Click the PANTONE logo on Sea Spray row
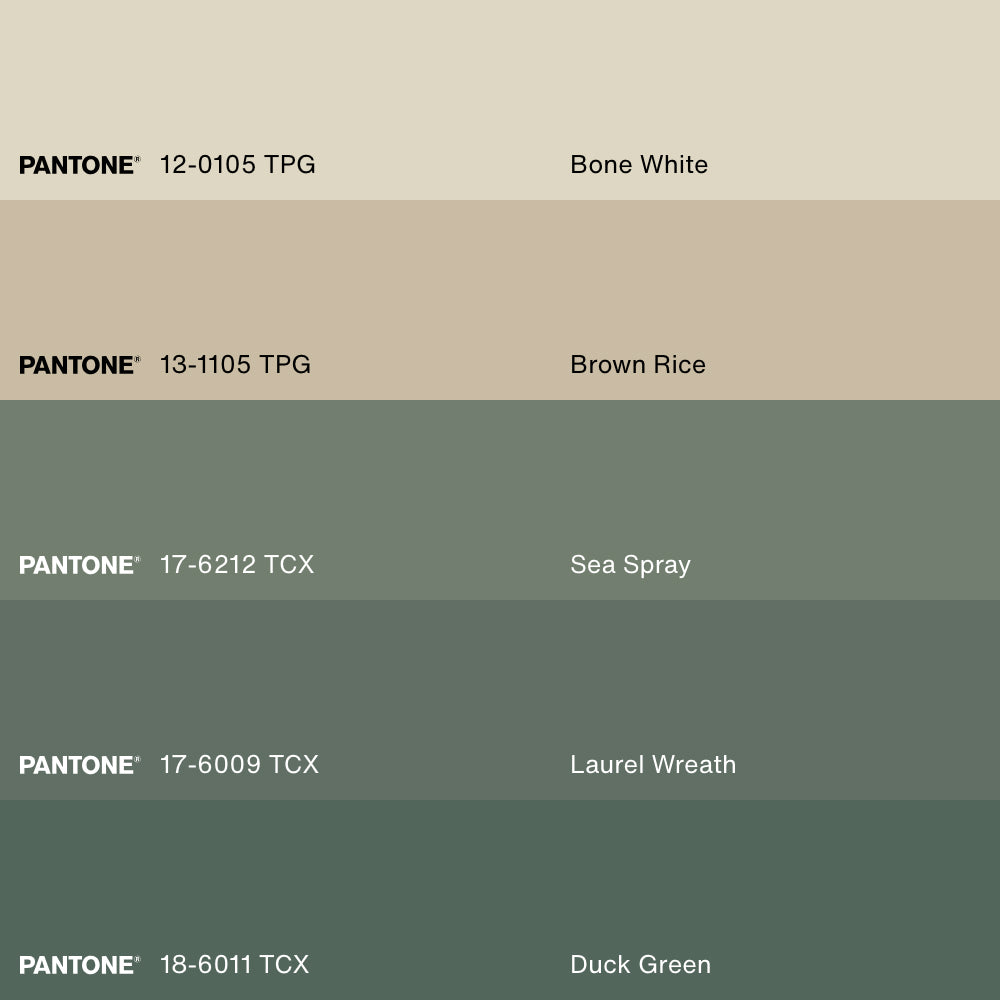Screen dimensions: 1000x1000 [79, 565]
